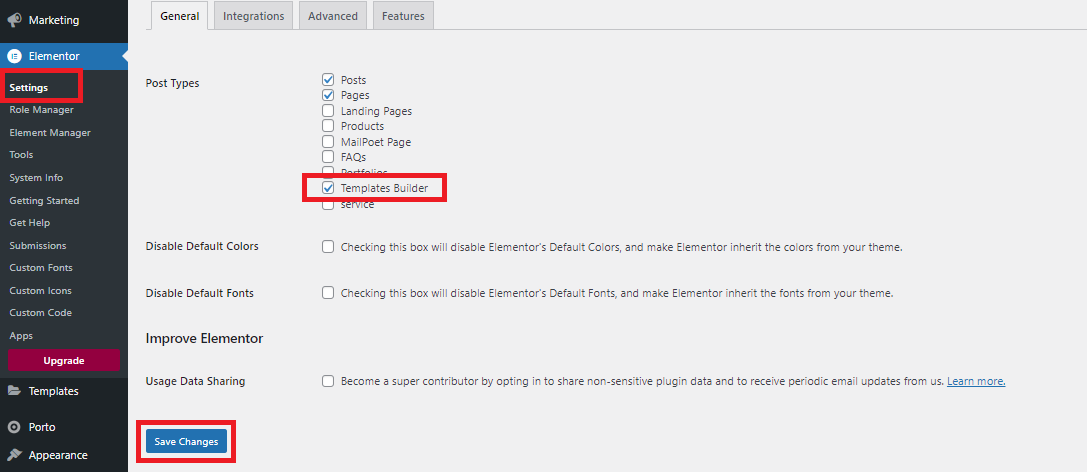Enable Landing Pages post type
Image resolution: width=1087 pixels, height=472 pixels.
click(328, 111)
